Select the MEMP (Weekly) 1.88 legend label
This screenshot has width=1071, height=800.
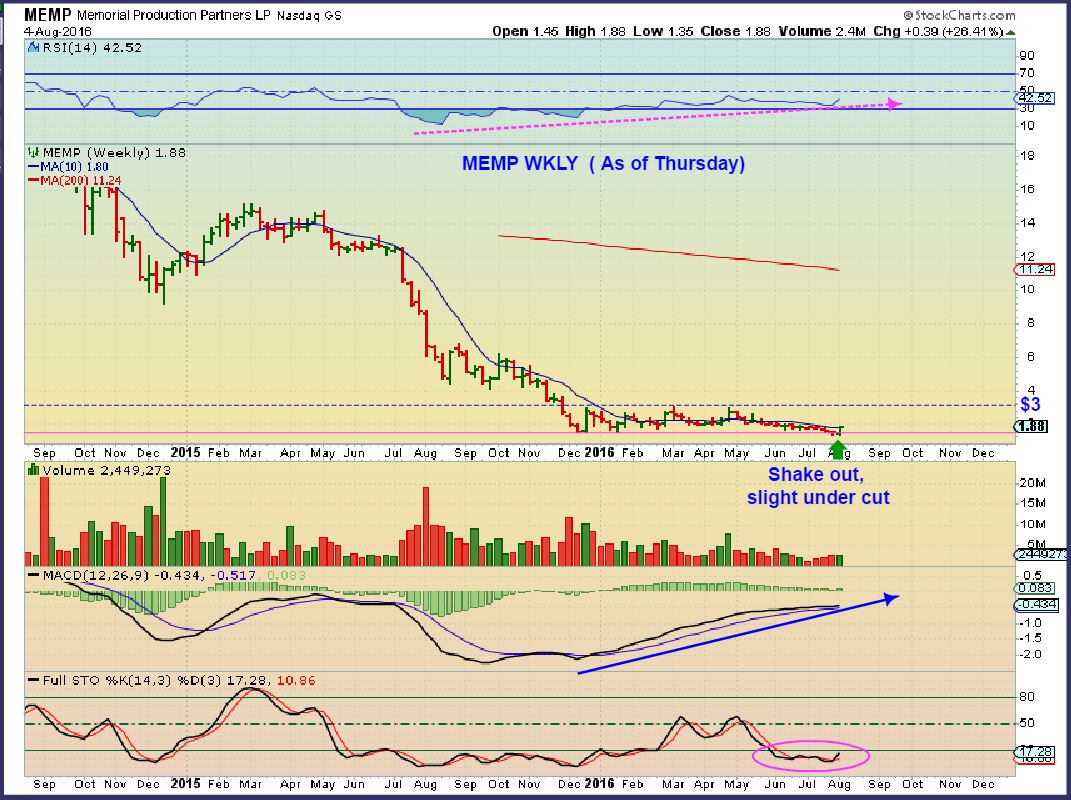point(114,152)
